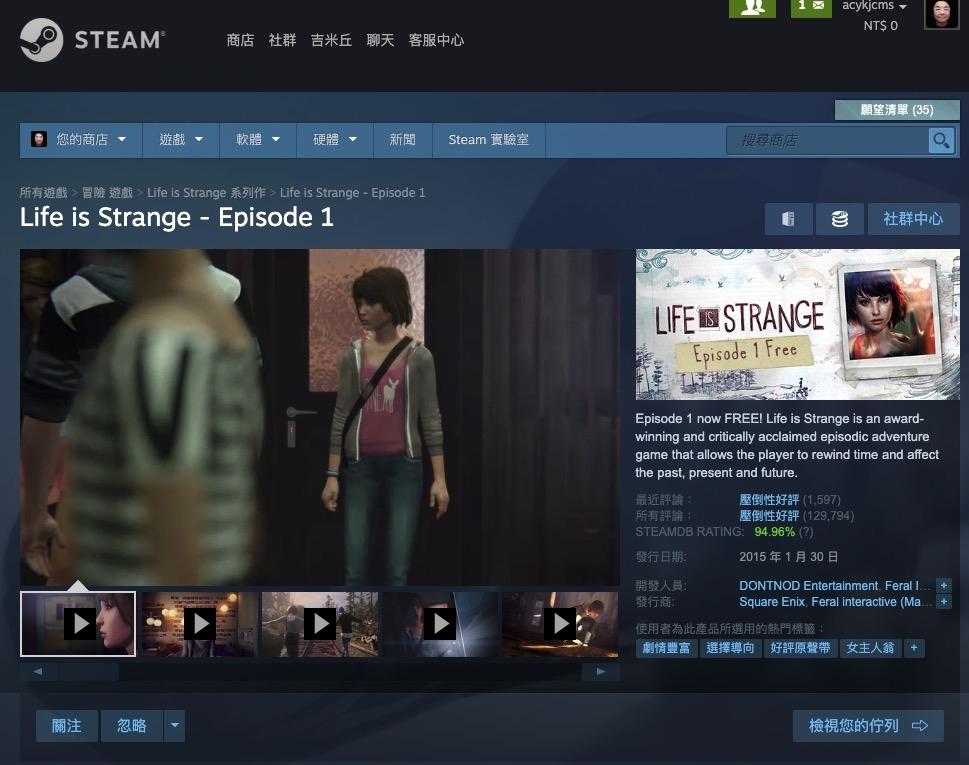Open the SteamDB book icon button
Image resolution: width=969 pixels, height=765 pixels.
pyautogui.click(x=788, y=219)
